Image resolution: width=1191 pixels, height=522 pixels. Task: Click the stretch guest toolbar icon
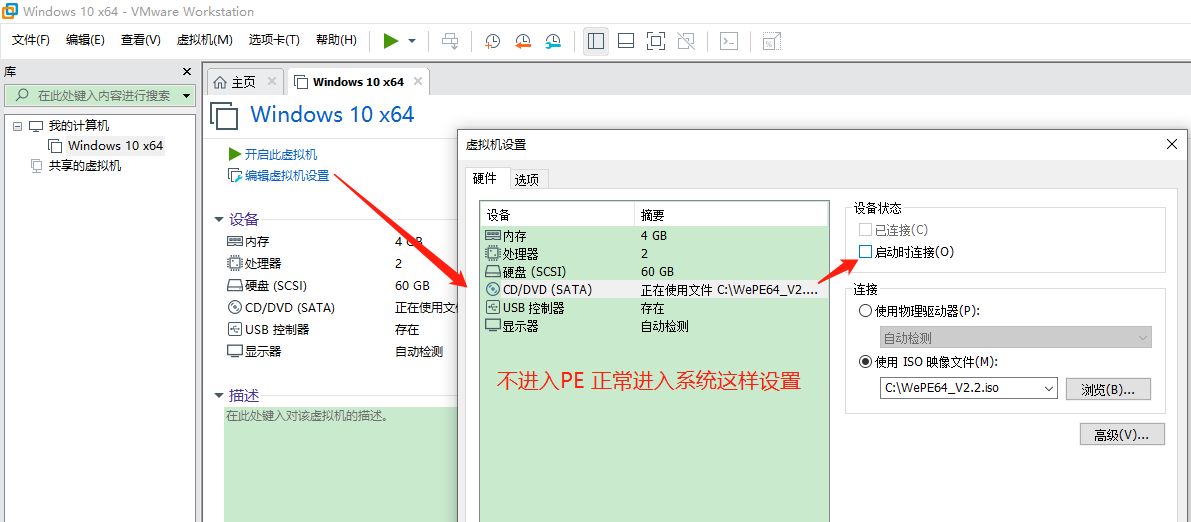[772, 41]
